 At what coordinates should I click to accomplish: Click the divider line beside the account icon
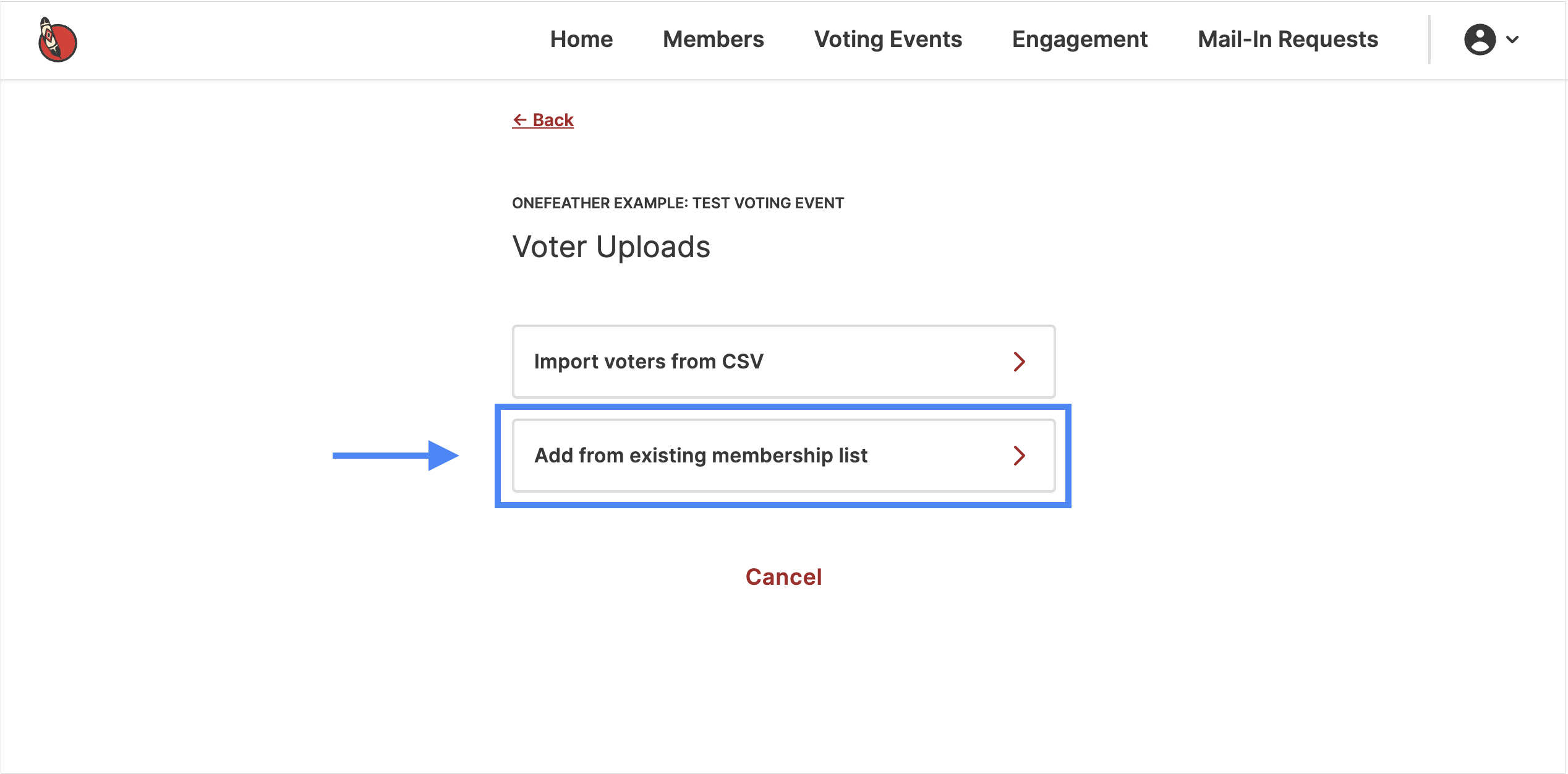pos(1430,40)
